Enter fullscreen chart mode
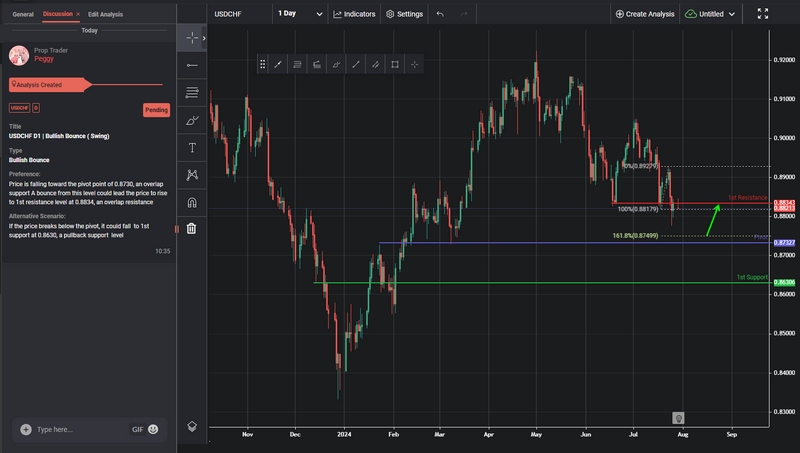This screenshot has height=453, width=800. (763, 14)
